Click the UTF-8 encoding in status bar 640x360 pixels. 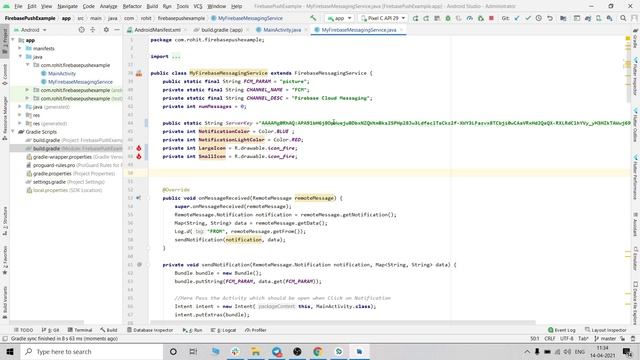pos(567,339)
